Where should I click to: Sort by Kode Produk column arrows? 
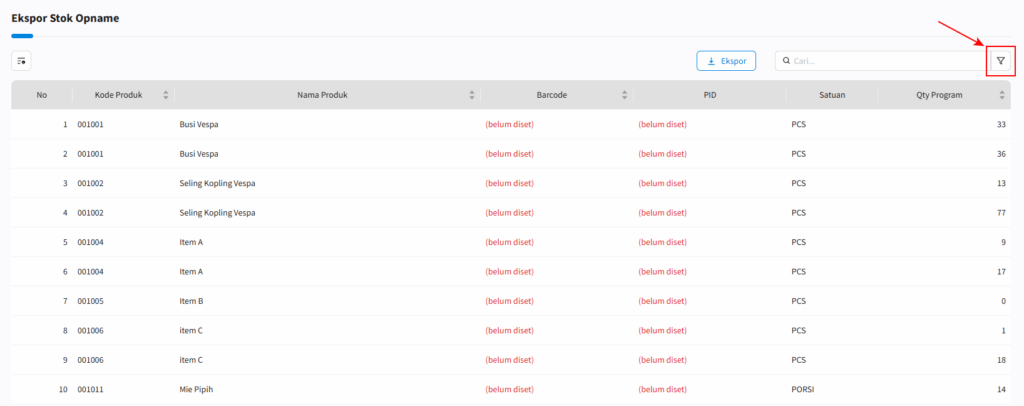click(x=166, y=95)
